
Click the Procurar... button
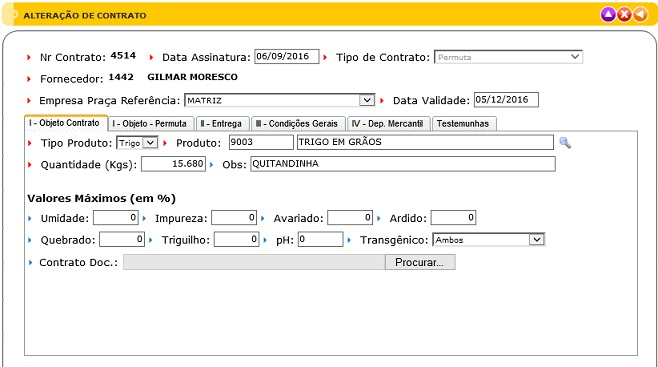420,262
